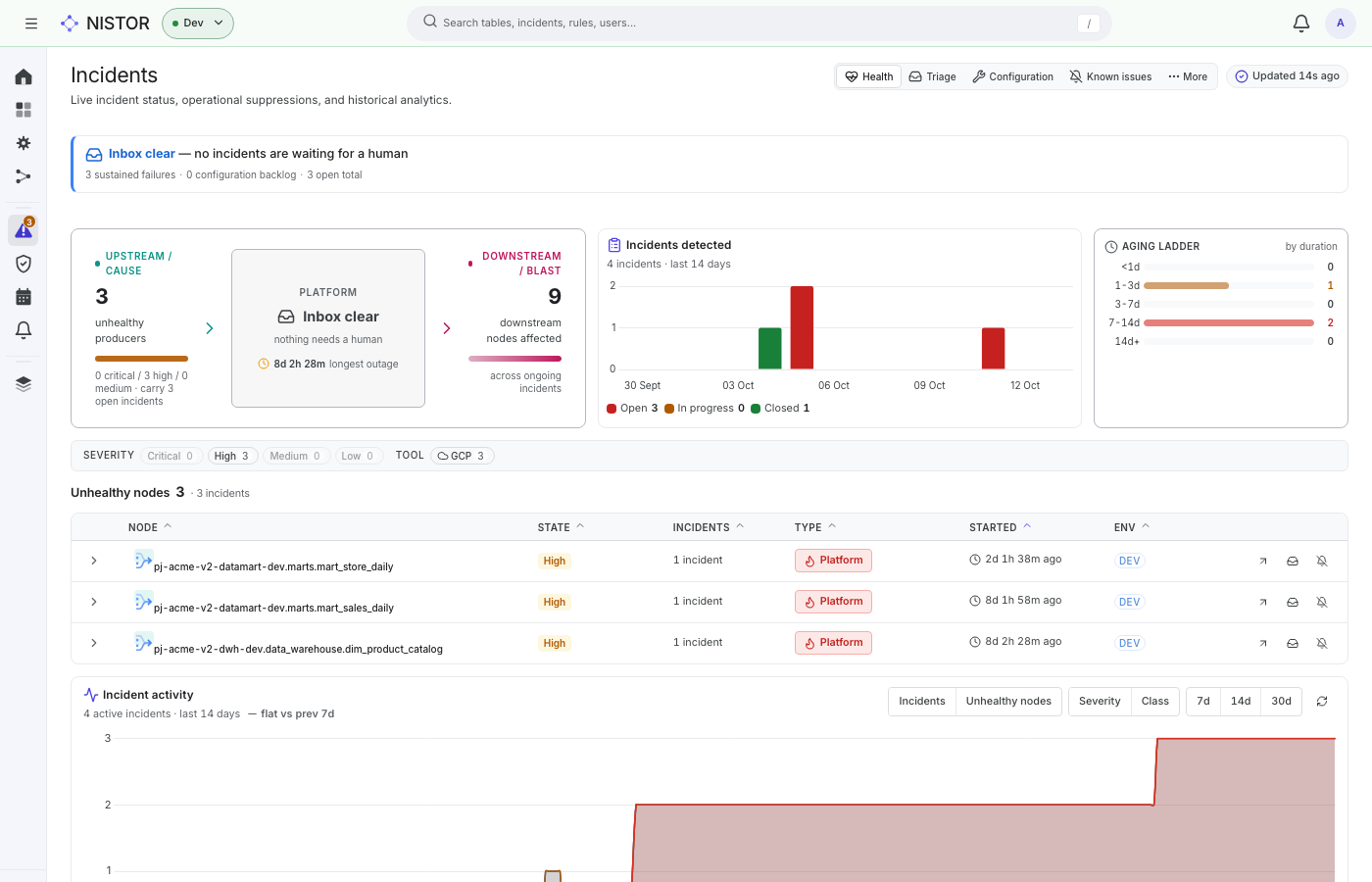Select the Platform inbox clear card
The height and width of the screenshot is (882, 1372).
tap(328, 328)
